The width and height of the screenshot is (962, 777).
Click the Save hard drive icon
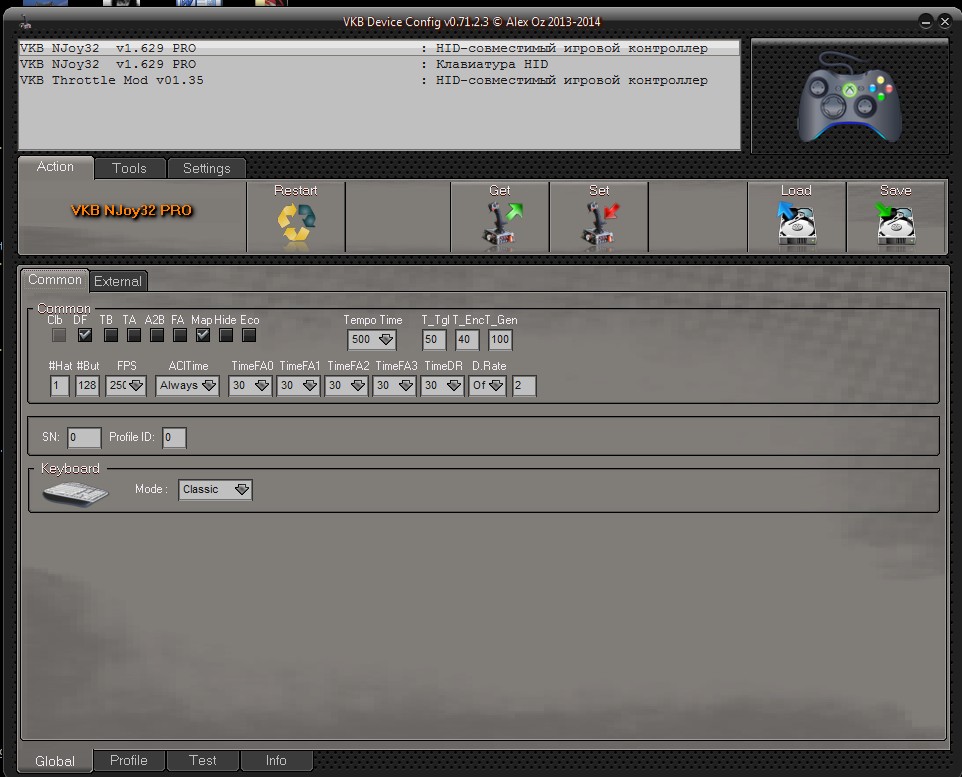pos(895,223)
